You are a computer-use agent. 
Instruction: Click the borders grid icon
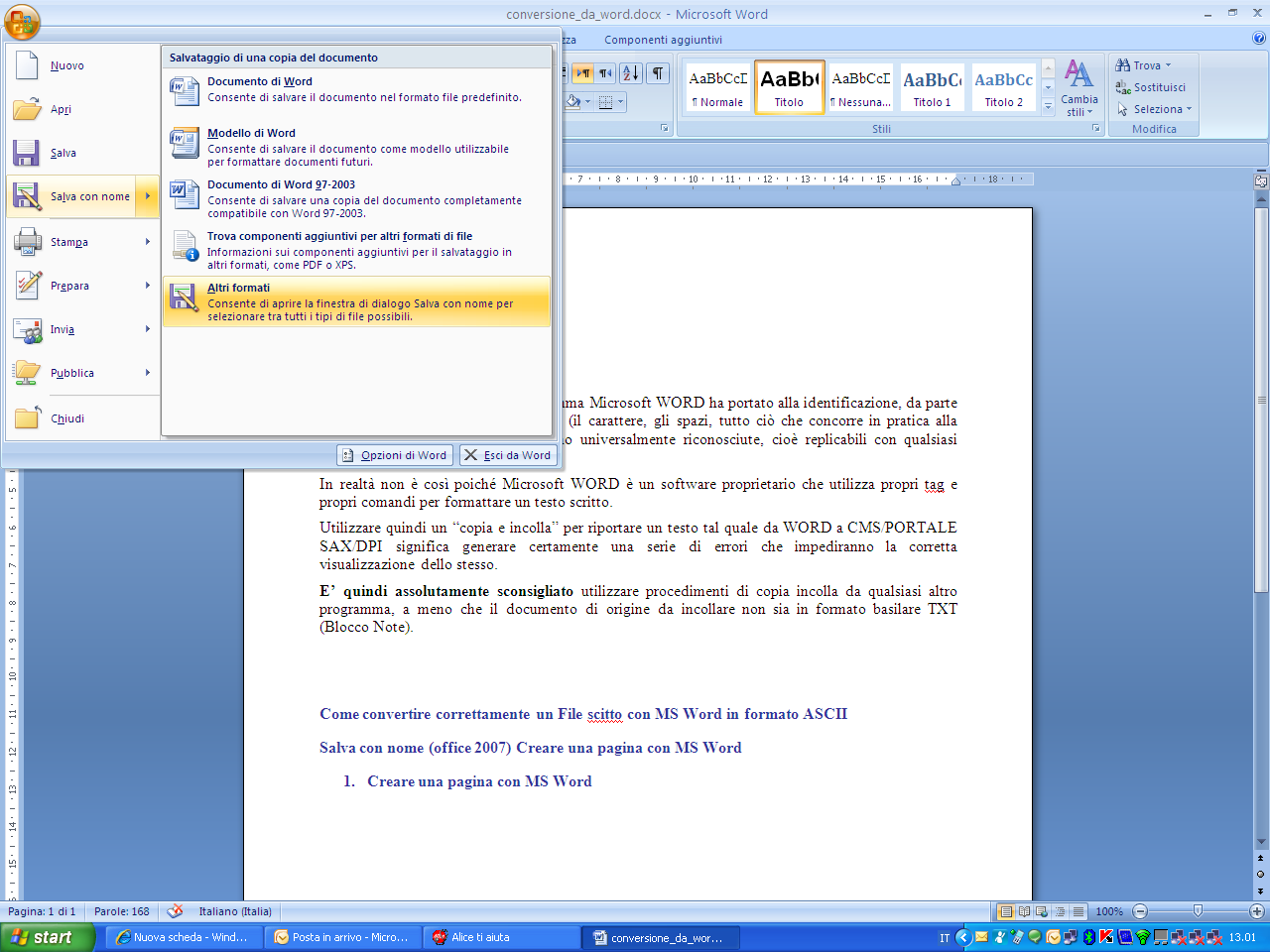click(605, 101)
